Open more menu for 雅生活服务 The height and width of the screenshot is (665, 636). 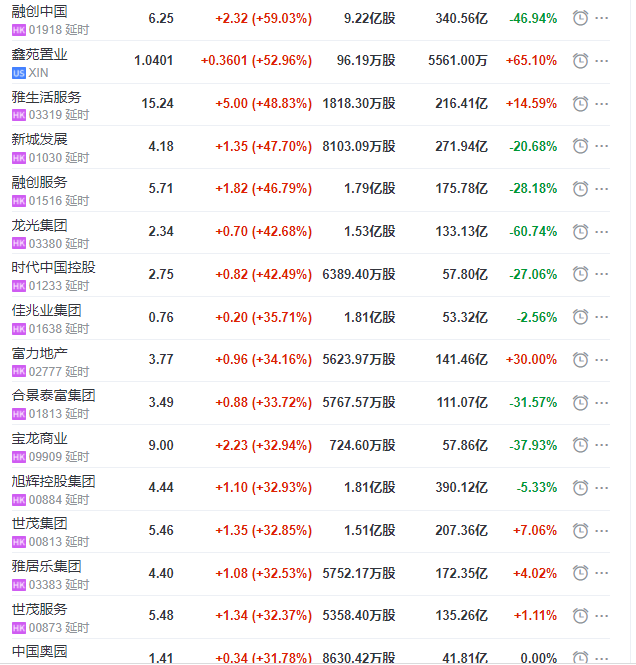(x=602, y=103)
